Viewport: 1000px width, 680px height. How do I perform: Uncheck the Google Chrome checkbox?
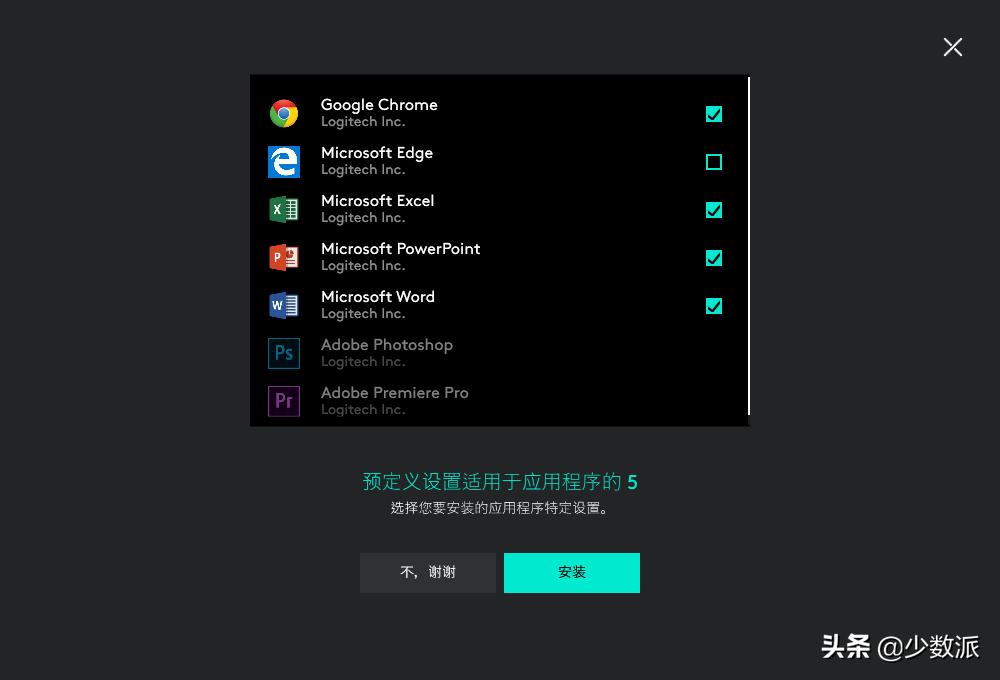point(714,114)
